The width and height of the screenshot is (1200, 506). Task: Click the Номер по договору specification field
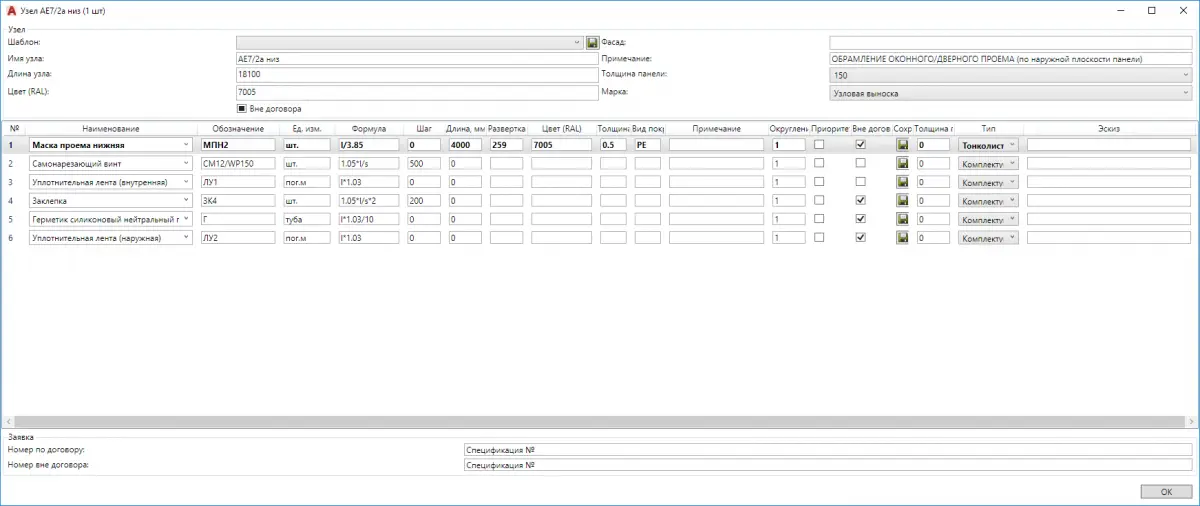[x=828, y=450]
